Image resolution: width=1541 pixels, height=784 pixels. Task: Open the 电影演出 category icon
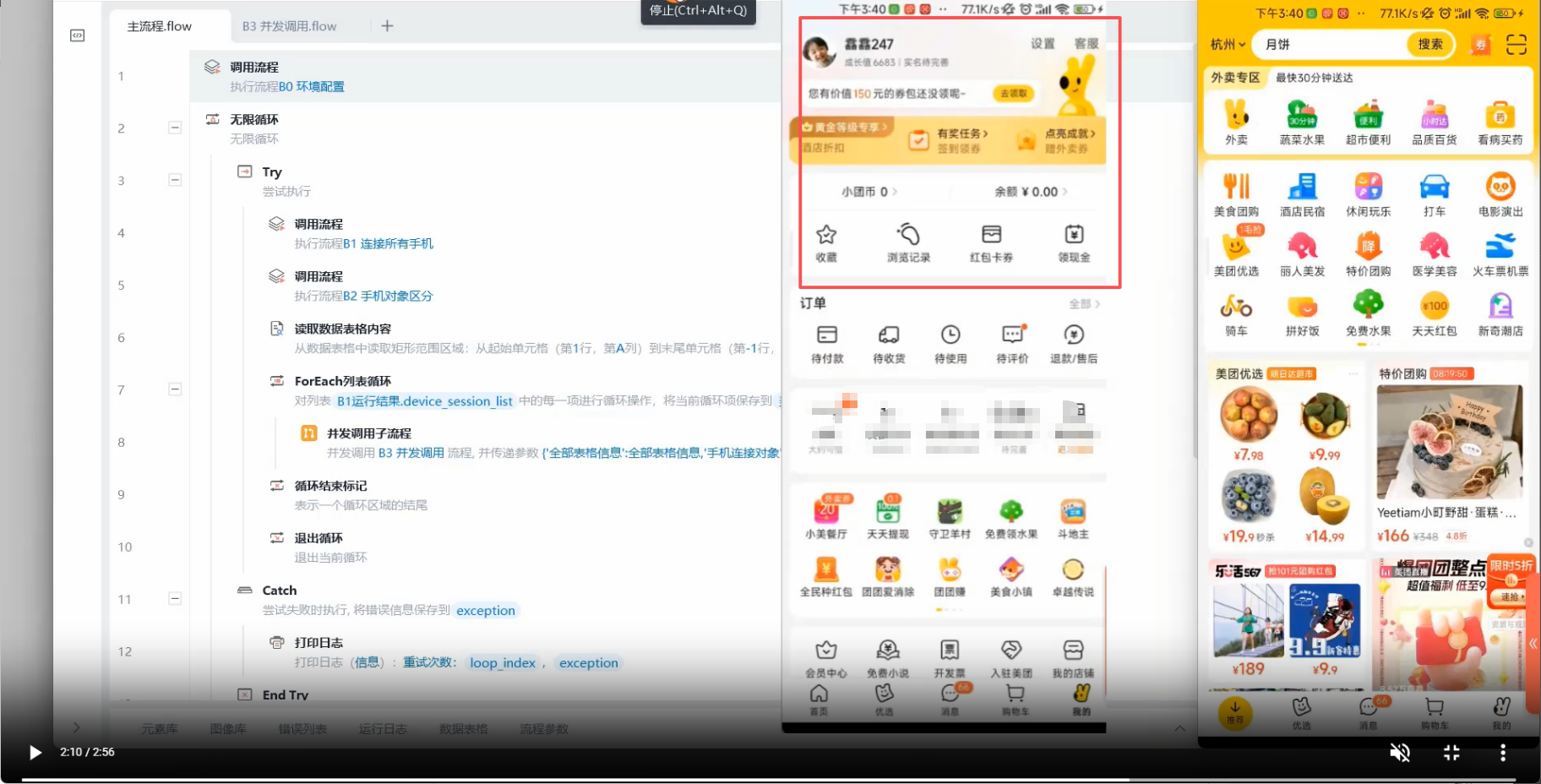(1500, 194)
